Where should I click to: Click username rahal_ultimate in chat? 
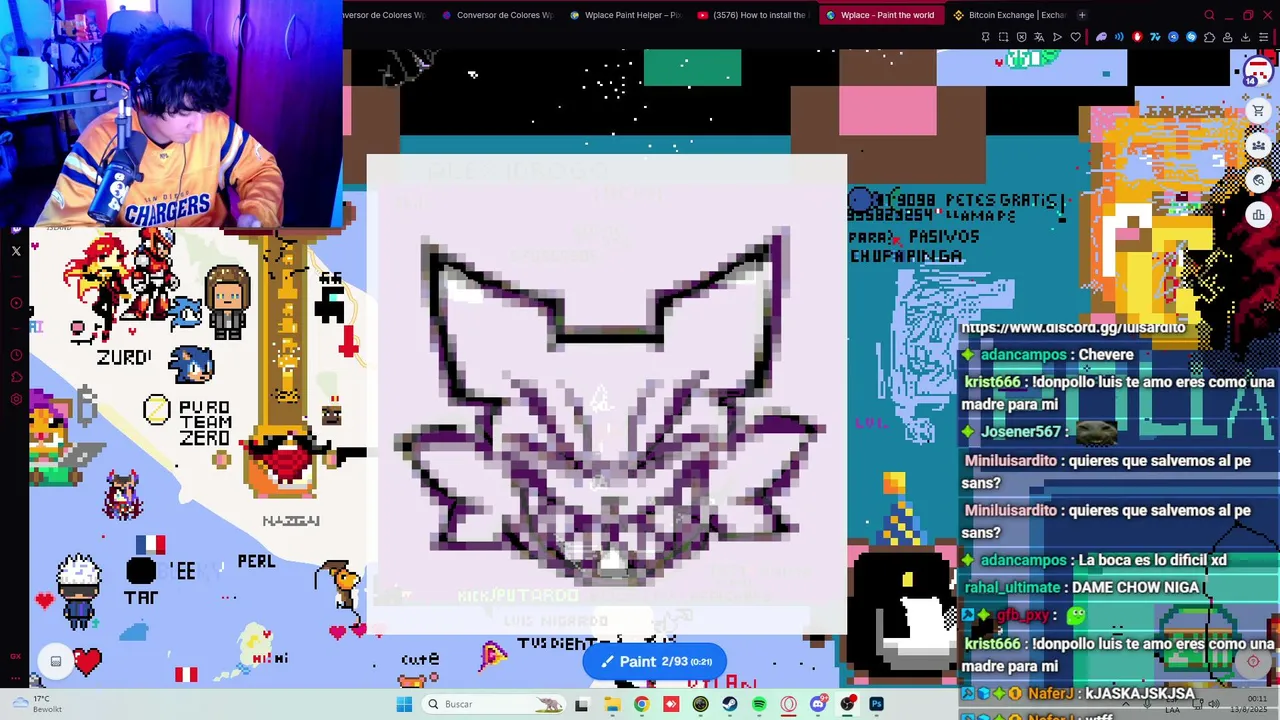coord(1012,588)
